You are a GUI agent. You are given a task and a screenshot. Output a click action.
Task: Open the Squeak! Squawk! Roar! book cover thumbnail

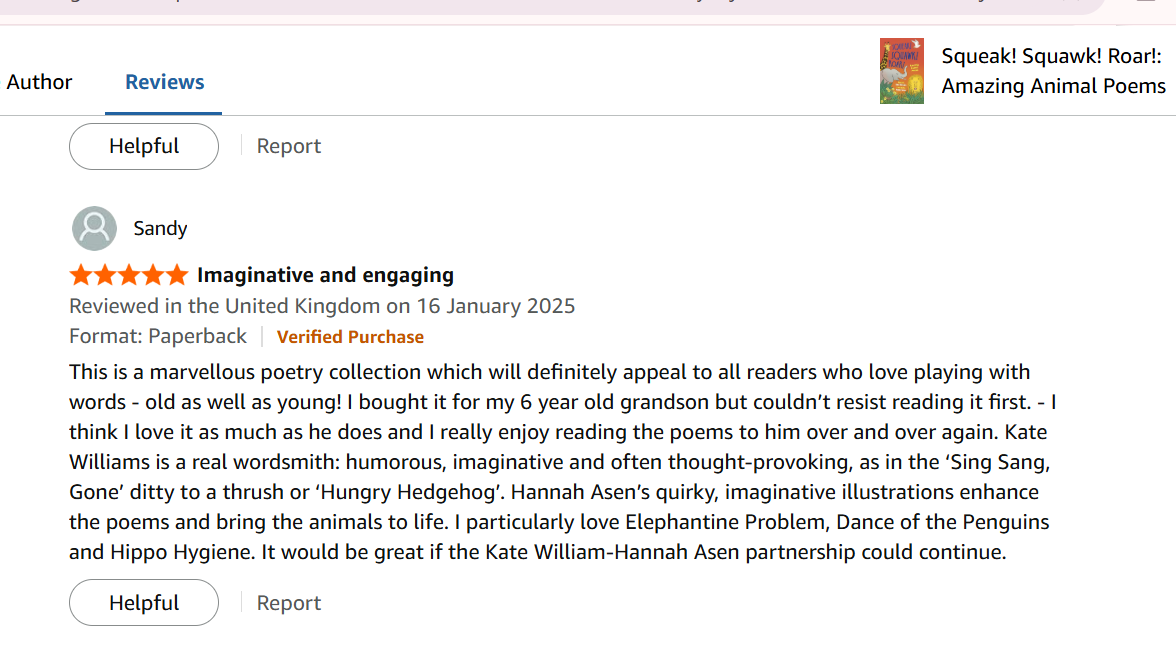click(902, 70)
